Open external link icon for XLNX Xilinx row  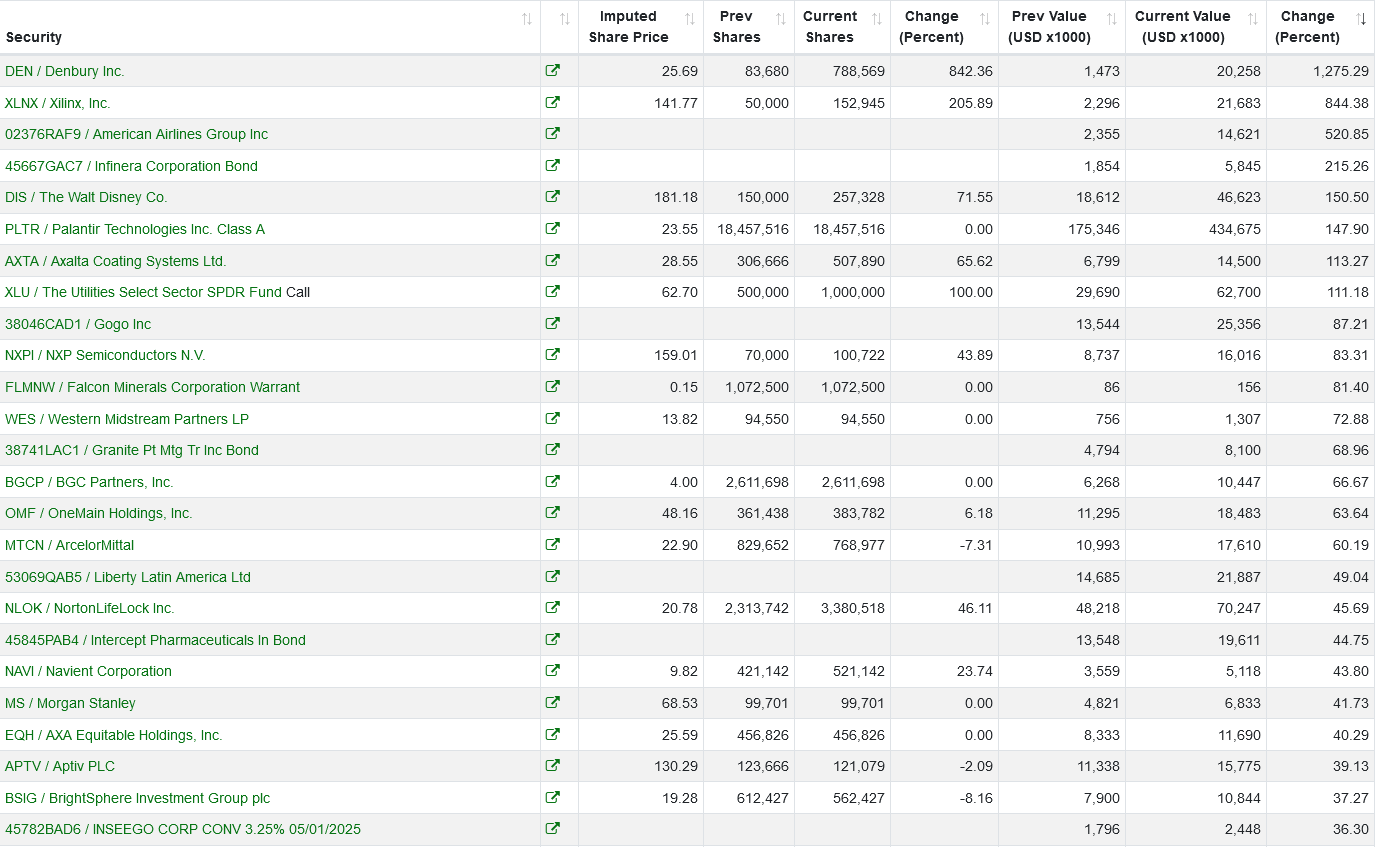point(553,102)
